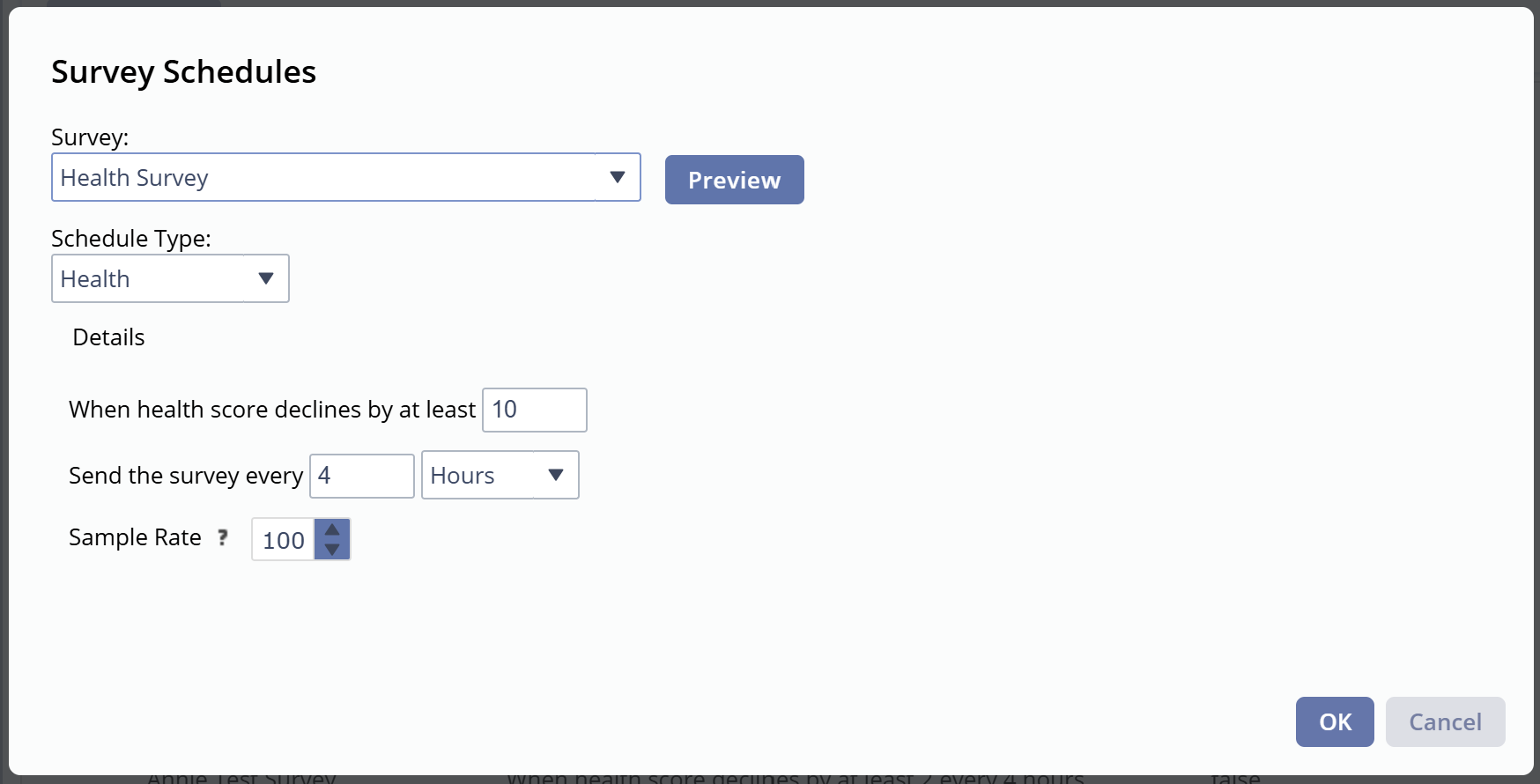Decrease Sample Rate with the down arrow
The height and width of the screenshot is (784, 1540).
(x=332, y=550)
